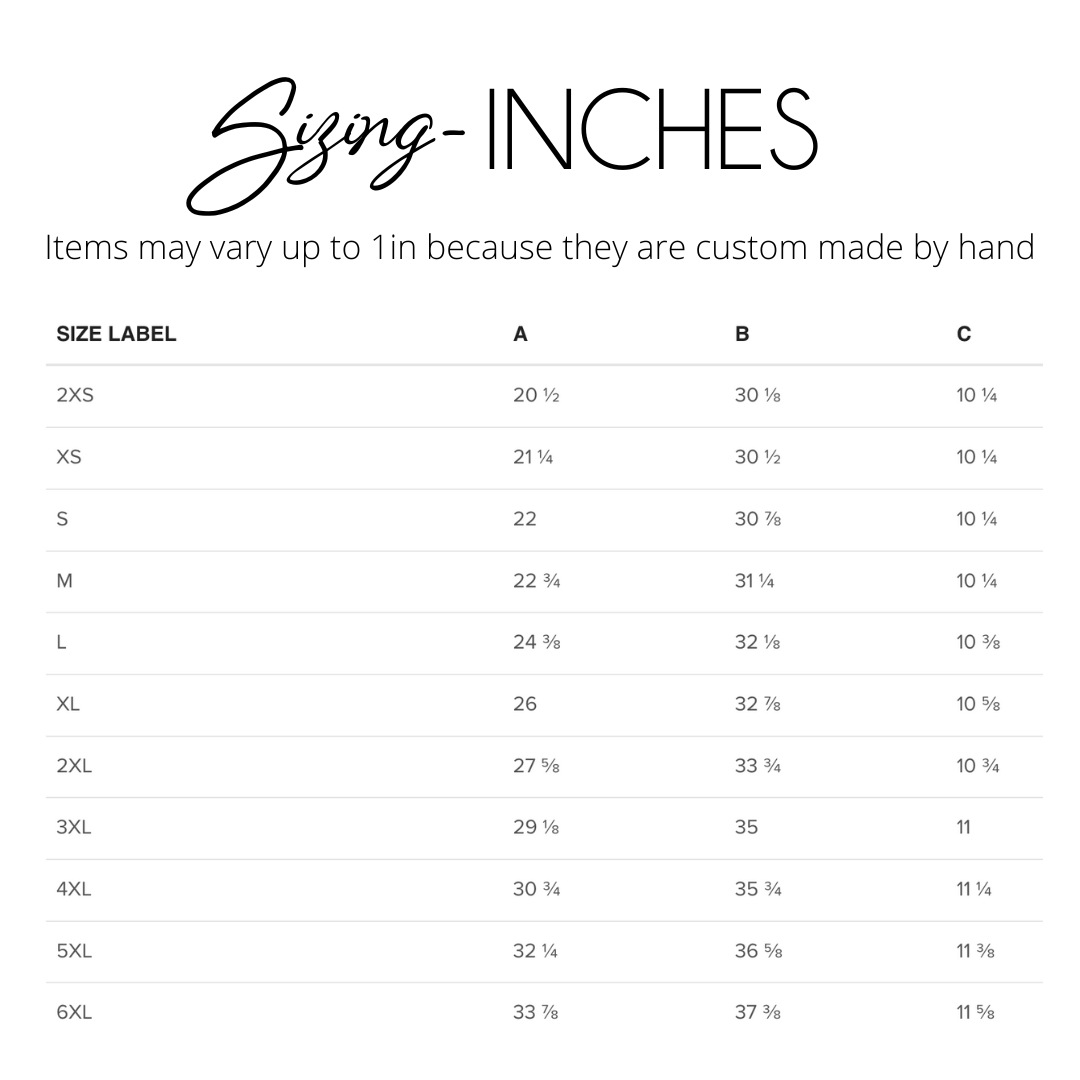The width and height of the screenshot is (1080, 1080).
Task: Click the 11 ⅝ value for 6XL
Action: coord(975,1012)
